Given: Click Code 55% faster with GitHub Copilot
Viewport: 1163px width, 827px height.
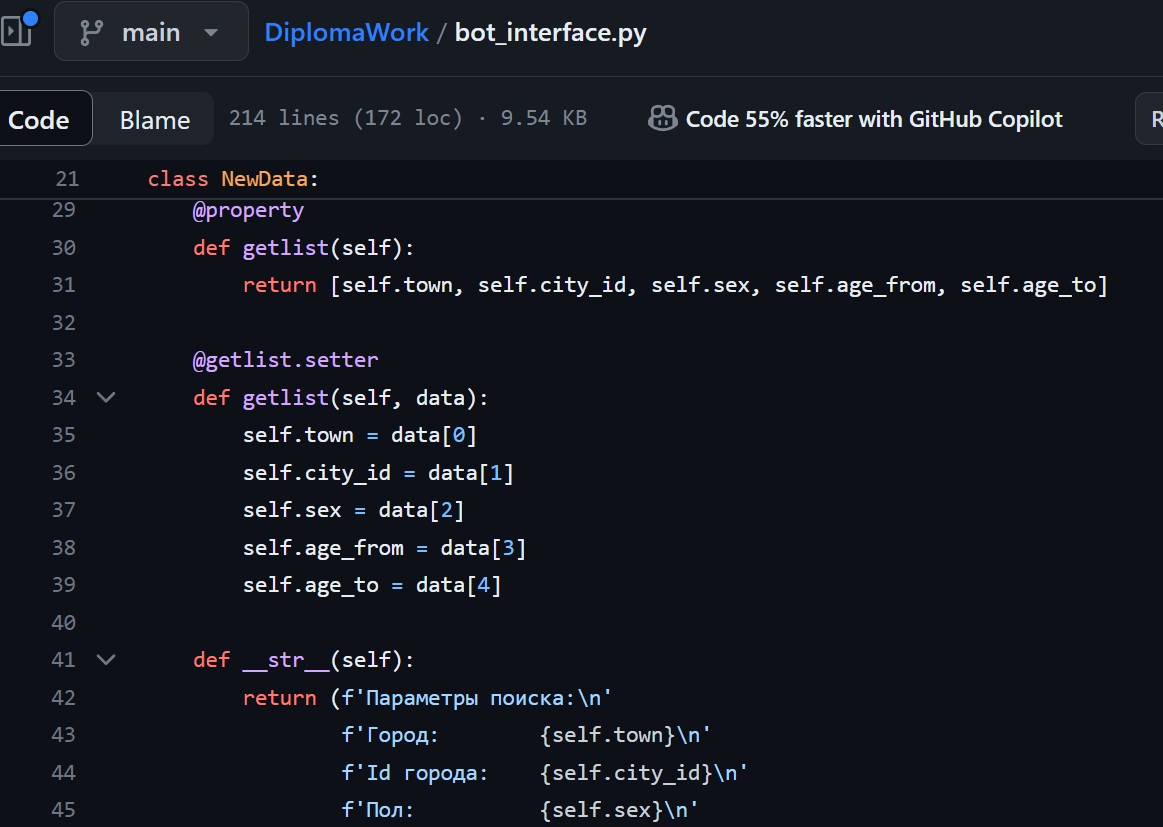Looking at the screenshot, I should [x=873, y=119].
